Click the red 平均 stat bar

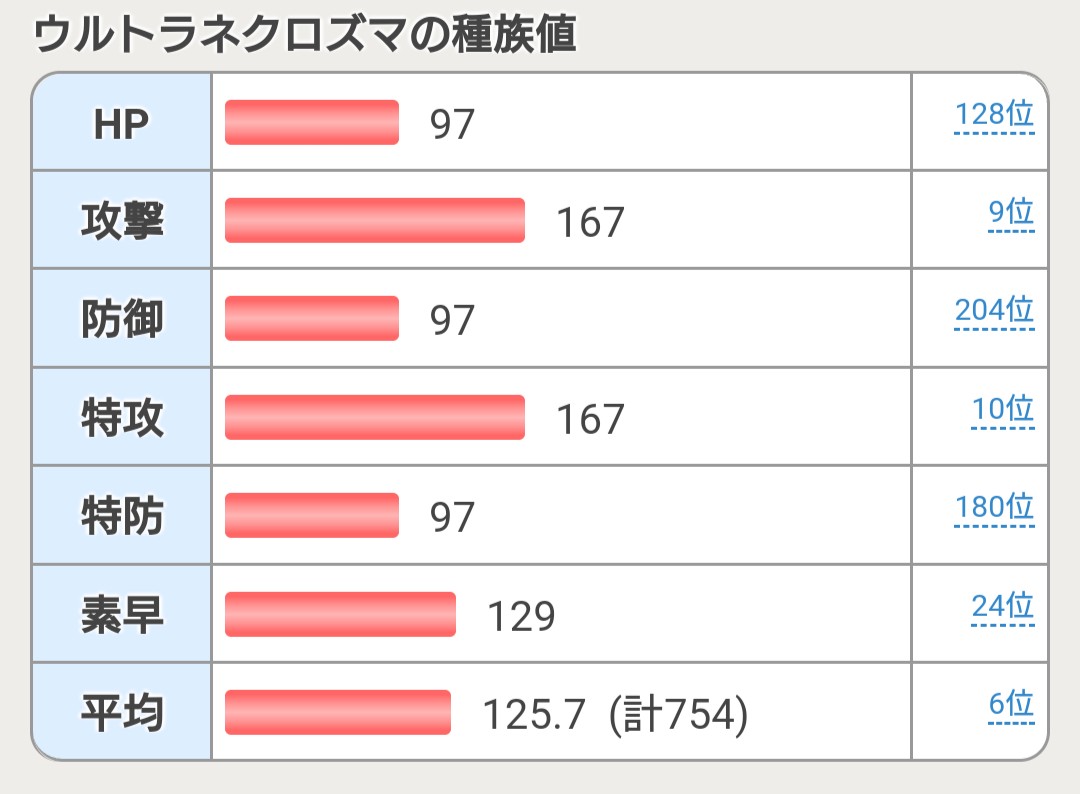click(338, 712)
